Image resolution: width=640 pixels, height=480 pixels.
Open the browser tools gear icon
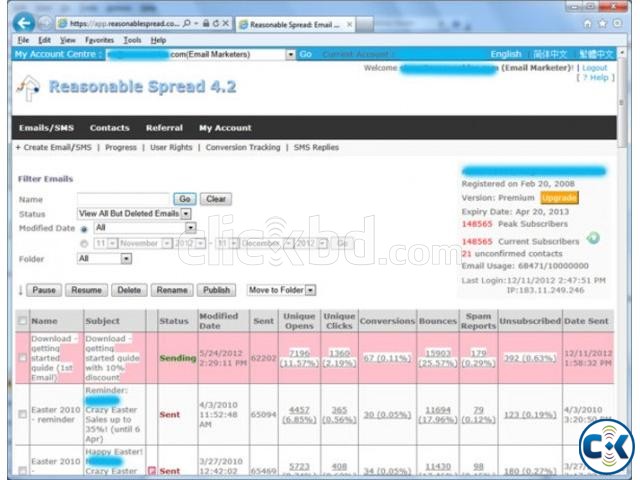618,24
